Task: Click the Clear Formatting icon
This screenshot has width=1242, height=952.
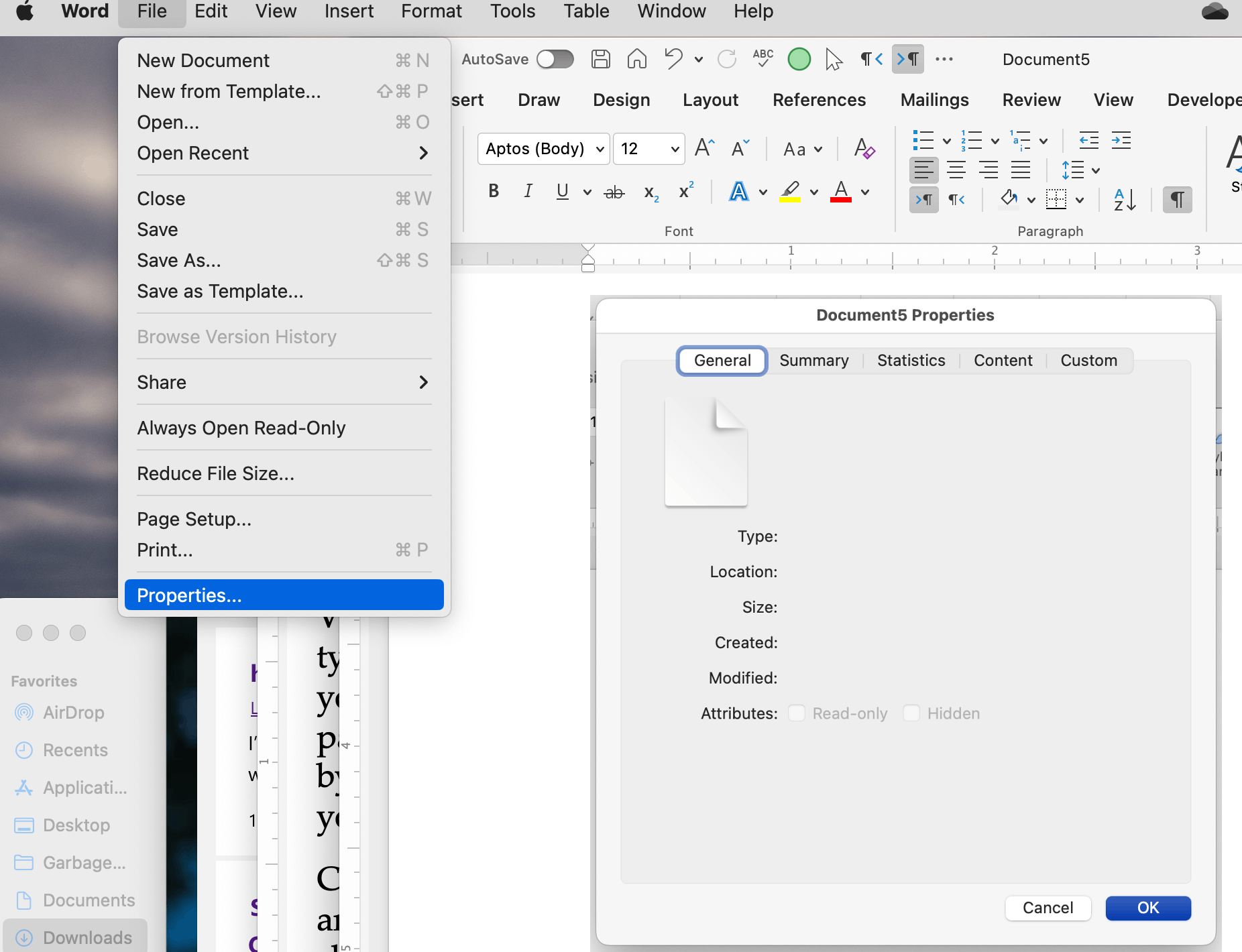Action: point(864,148)
